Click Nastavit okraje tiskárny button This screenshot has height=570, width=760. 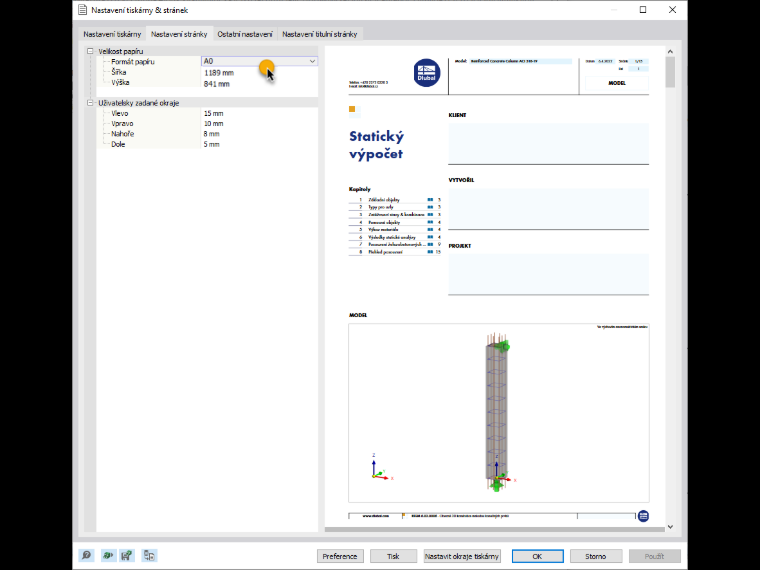click(461, 556)
